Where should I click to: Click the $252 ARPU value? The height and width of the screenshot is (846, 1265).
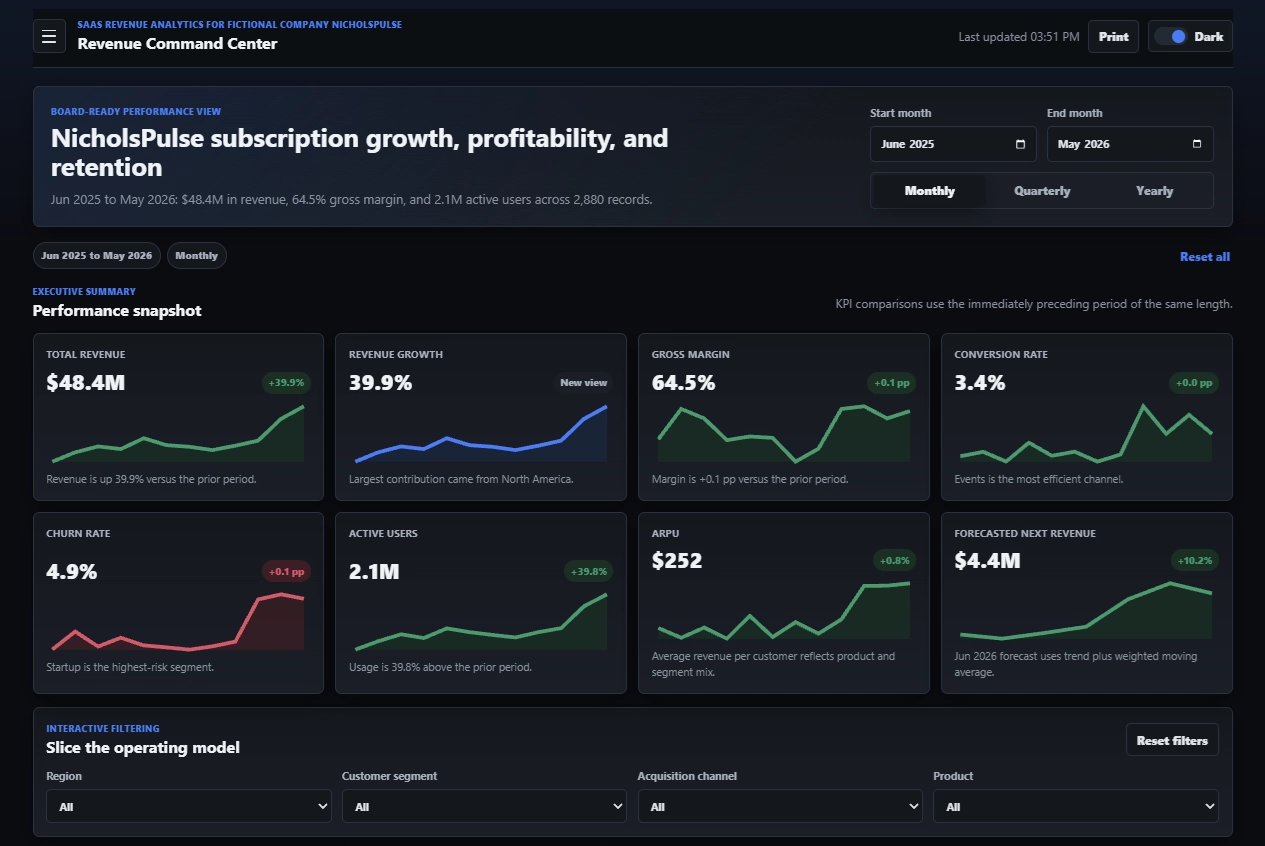coord(677,560)
